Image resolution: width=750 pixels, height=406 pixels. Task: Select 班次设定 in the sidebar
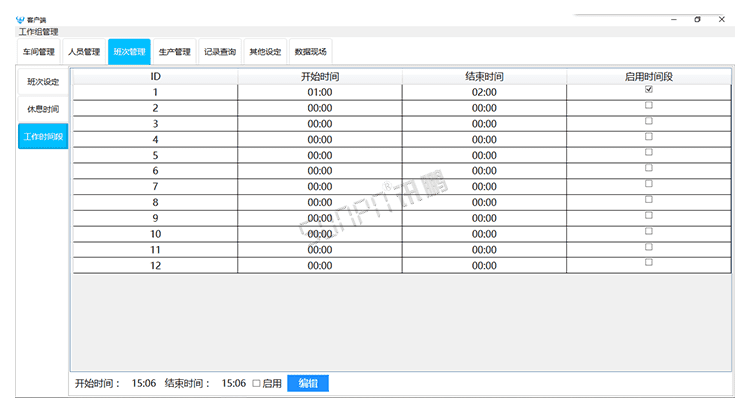(x=43, y=82)
